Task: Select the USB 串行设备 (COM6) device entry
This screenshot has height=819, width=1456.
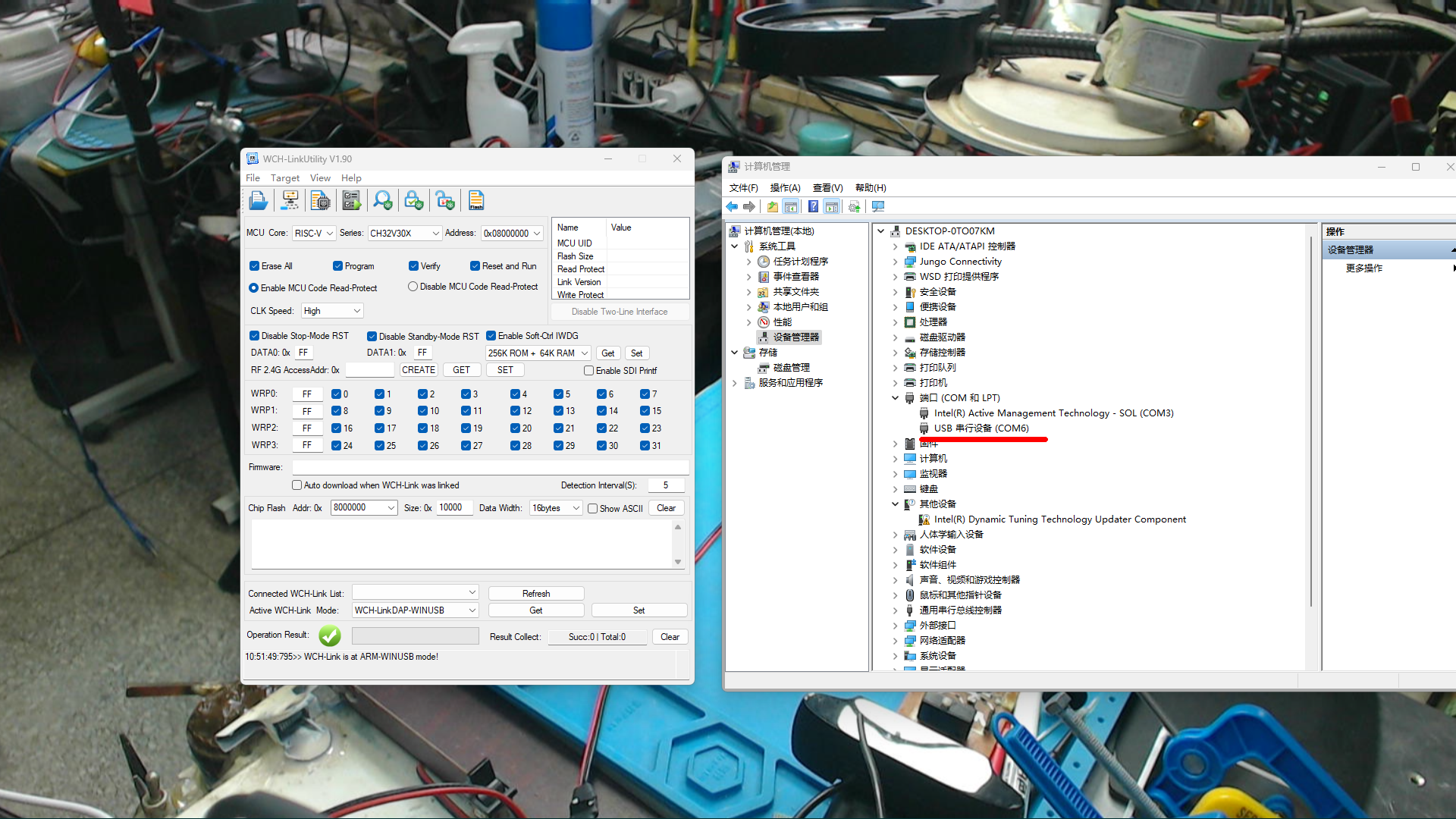Action: 981,428
